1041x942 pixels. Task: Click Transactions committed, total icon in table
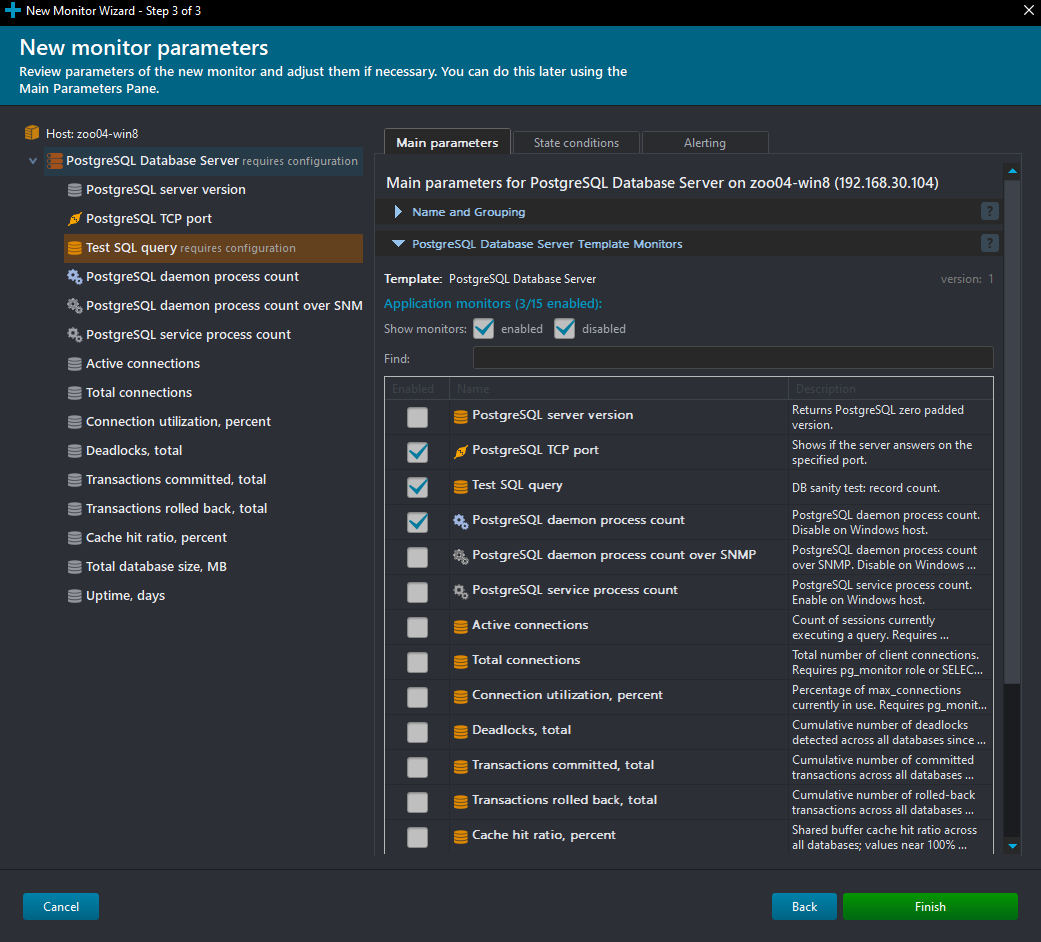461,767
